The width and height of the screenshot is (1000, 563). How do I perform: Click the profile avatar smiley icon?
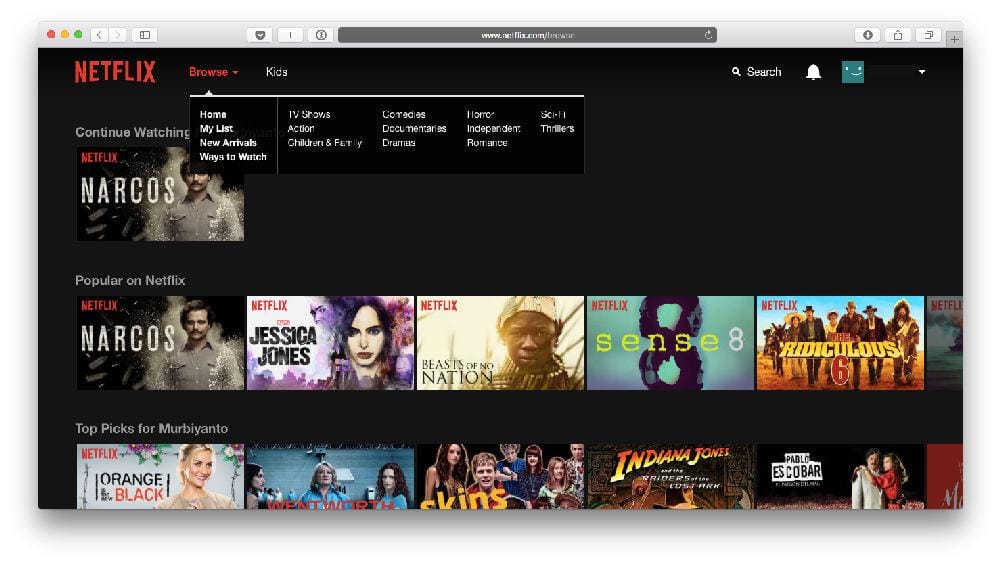point(852,72)
